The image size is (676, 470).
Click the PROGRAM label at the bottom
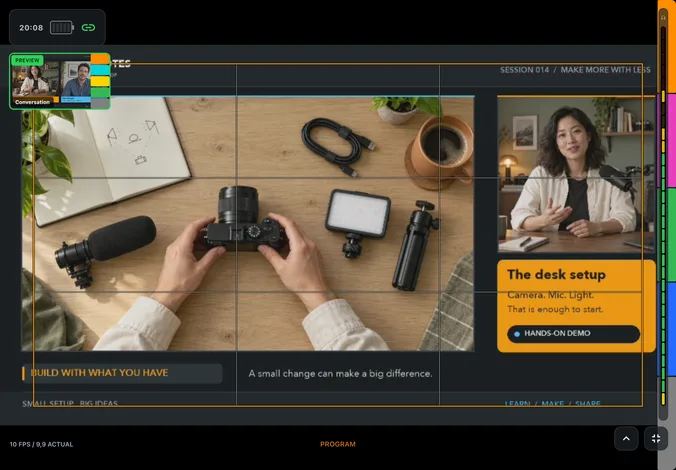pyautogui.click(x=338, y=444)
